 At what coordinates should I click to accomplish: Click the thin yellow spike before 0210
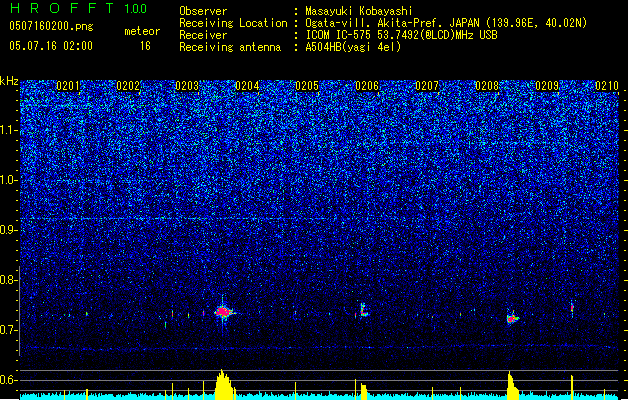[x=572, y=387]
